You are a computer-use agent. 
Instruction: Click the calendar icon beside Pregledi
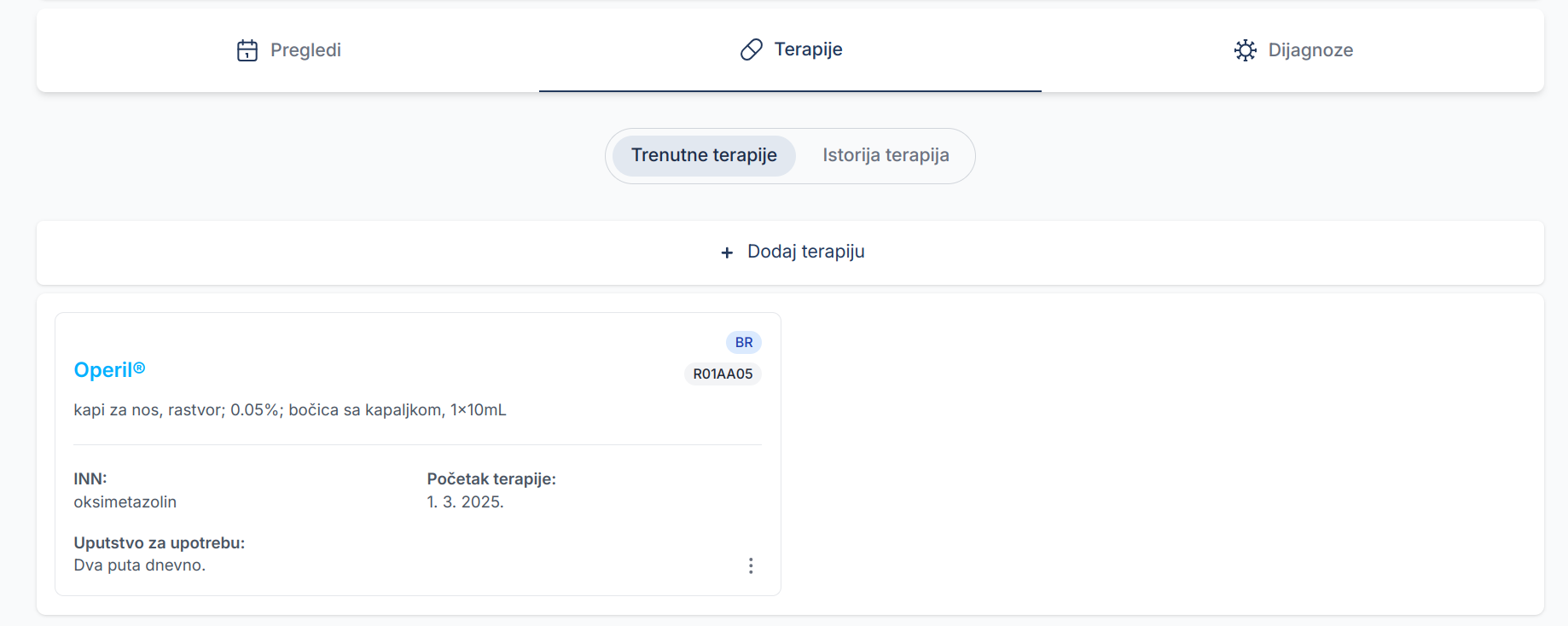coord(247,50)
